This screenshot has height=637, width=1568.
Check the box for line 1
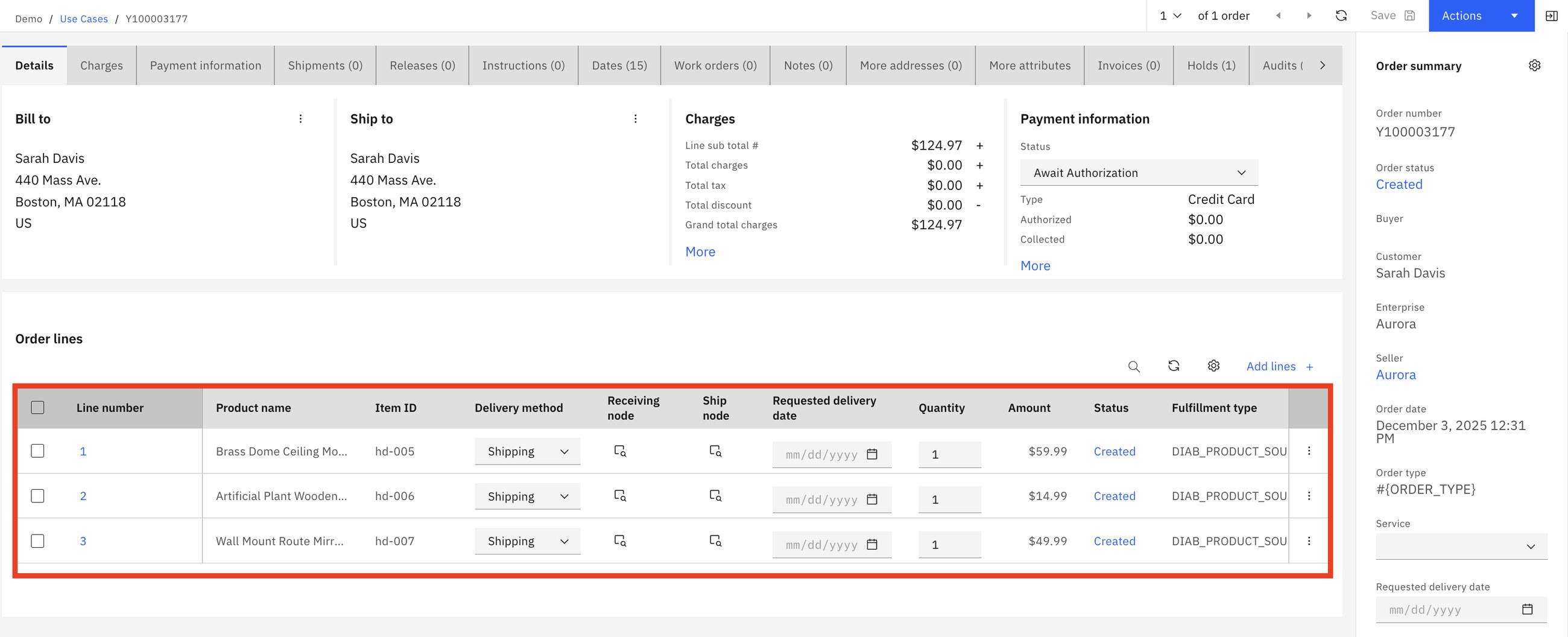38,451
